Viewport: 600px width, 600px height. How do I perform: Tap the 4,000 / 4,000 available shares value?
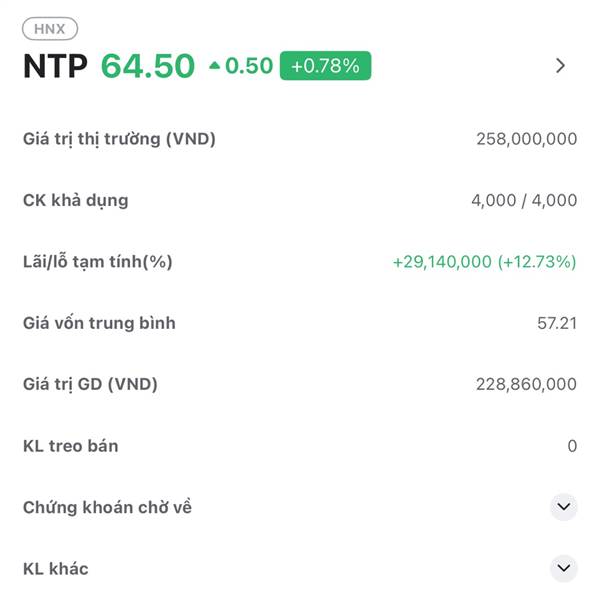click(524, 200)
